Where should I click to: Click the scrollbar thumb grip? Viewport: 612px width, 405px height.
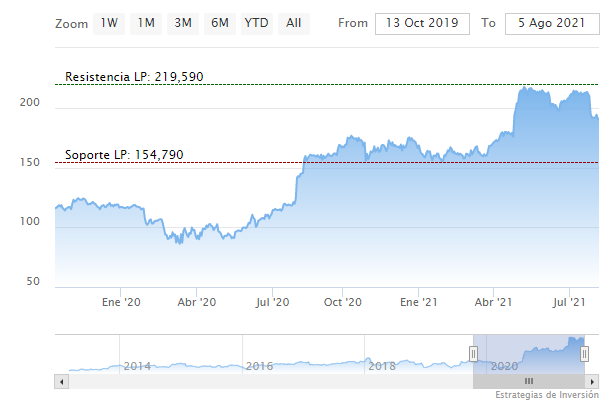(x=529, y=381)
